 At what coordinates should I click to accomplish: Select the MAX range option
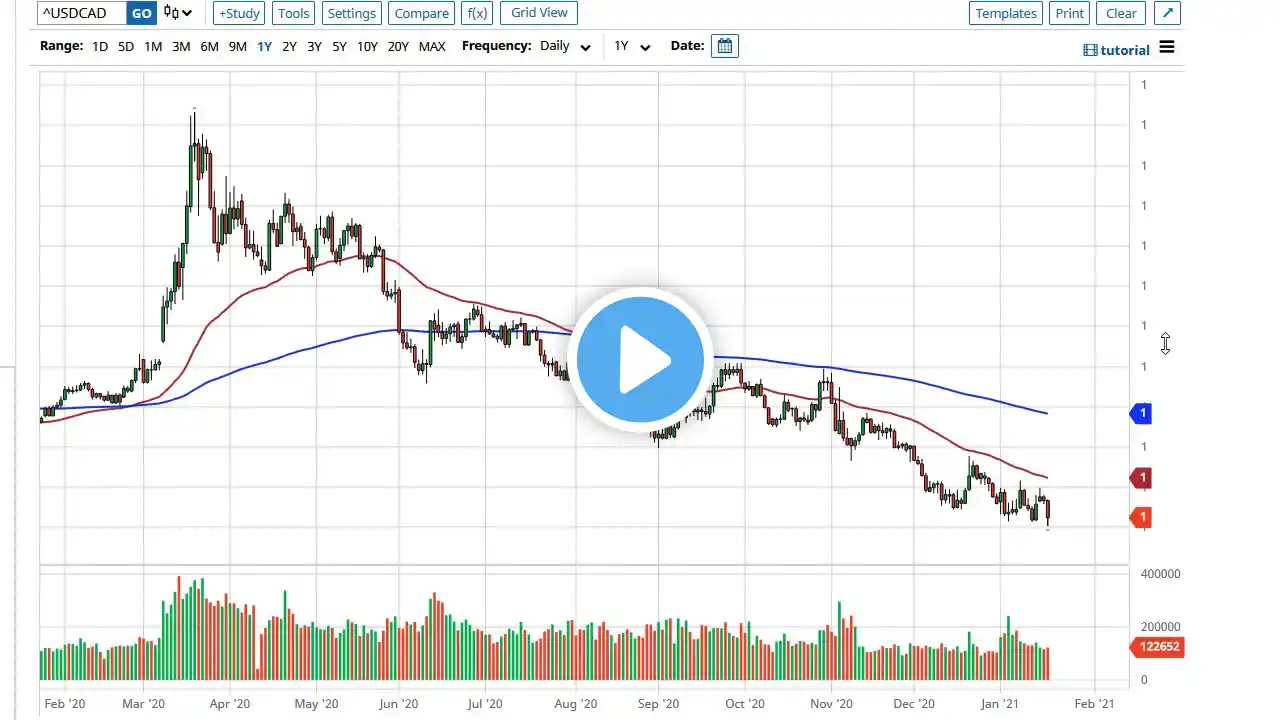(432, 46)
